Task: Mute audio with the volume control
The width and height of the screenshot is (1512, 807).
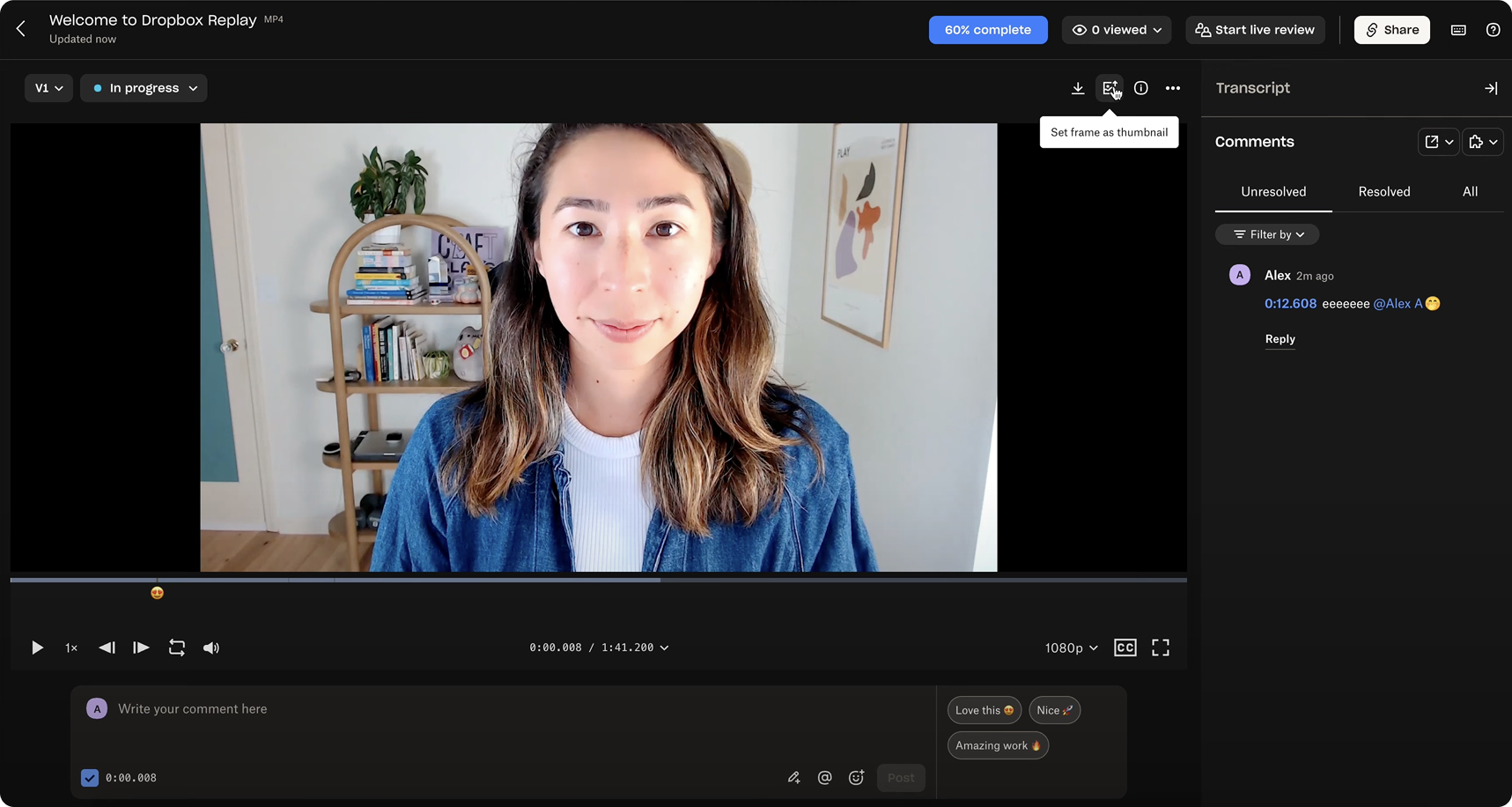Action: 210,648
